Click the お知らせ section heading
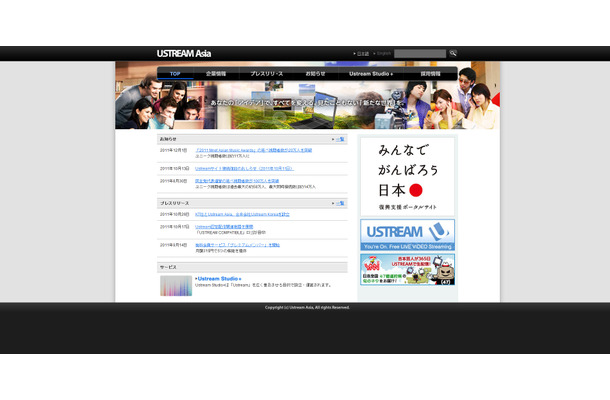The width and height of the screenshot is (610, 400). [168, 139]
